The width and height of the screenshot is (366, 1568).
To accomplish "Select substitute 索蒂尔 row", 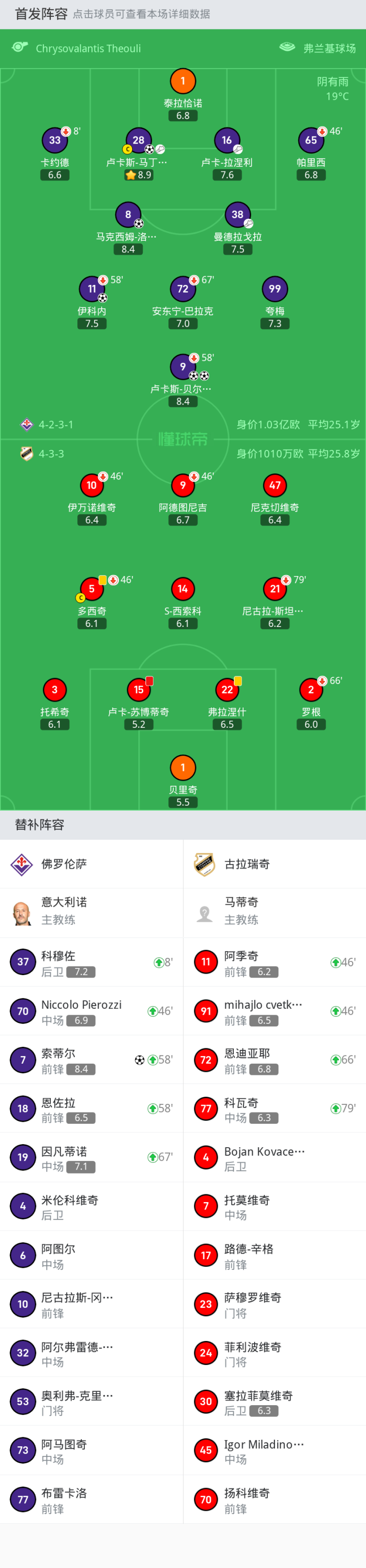I will pos(91,1060).
